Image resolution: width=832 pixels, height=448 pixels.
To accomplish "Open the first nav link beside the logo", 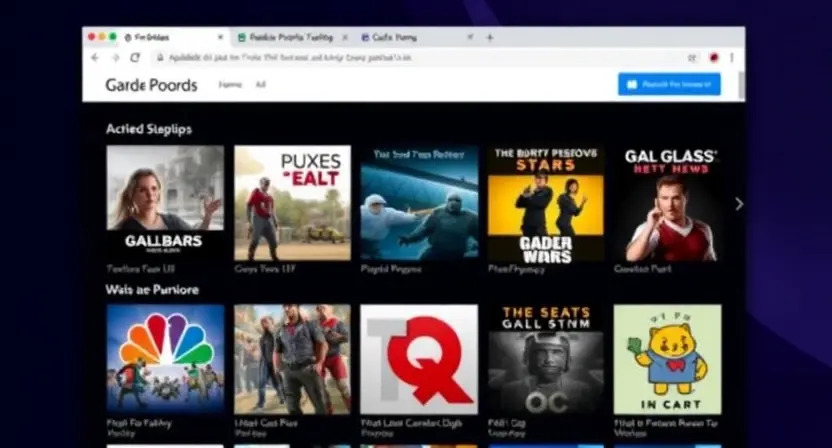I will pos(230,84).
